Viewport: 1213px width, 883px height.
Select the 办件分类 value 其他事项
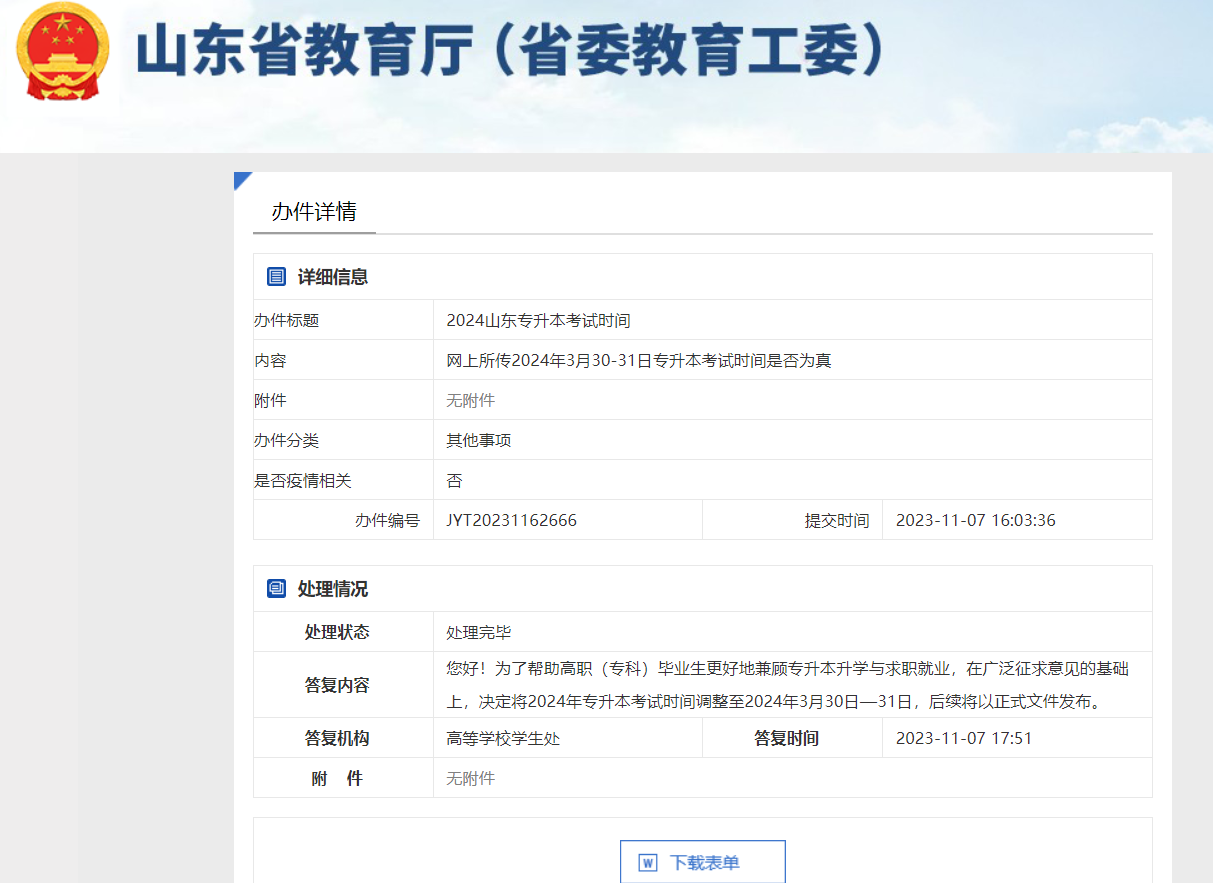pyautogui.click(x=478, y=439)
